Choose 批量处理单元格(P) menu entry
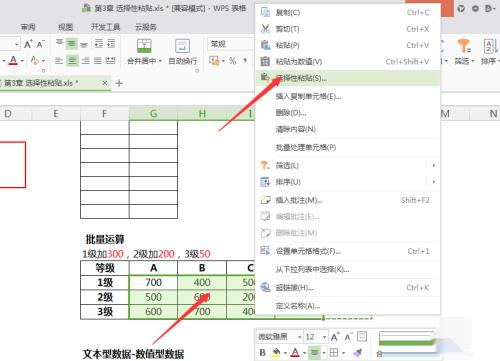Image resolution: width=500 pixels, height=361 pixels. coord(348,147)
